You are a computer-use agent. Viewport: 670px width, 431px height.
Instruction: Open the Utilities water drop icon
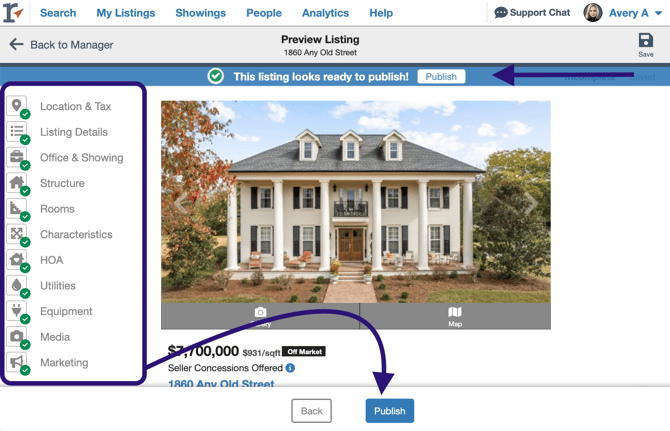[17, 284]
